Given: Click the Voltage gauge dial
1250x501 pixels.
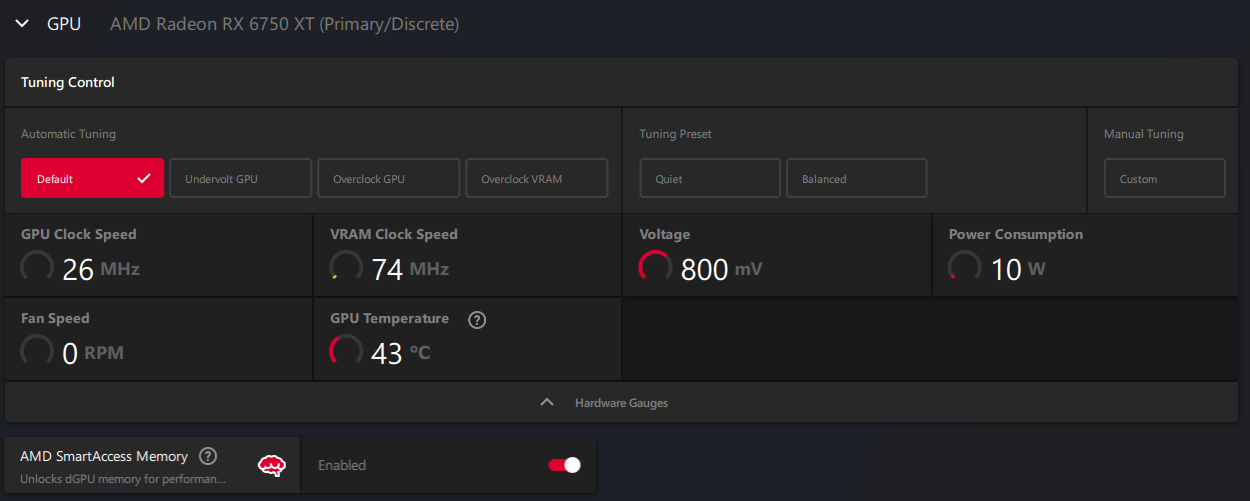Looking at the screenshot, I should pyautogui.click(x=656, y=266).
